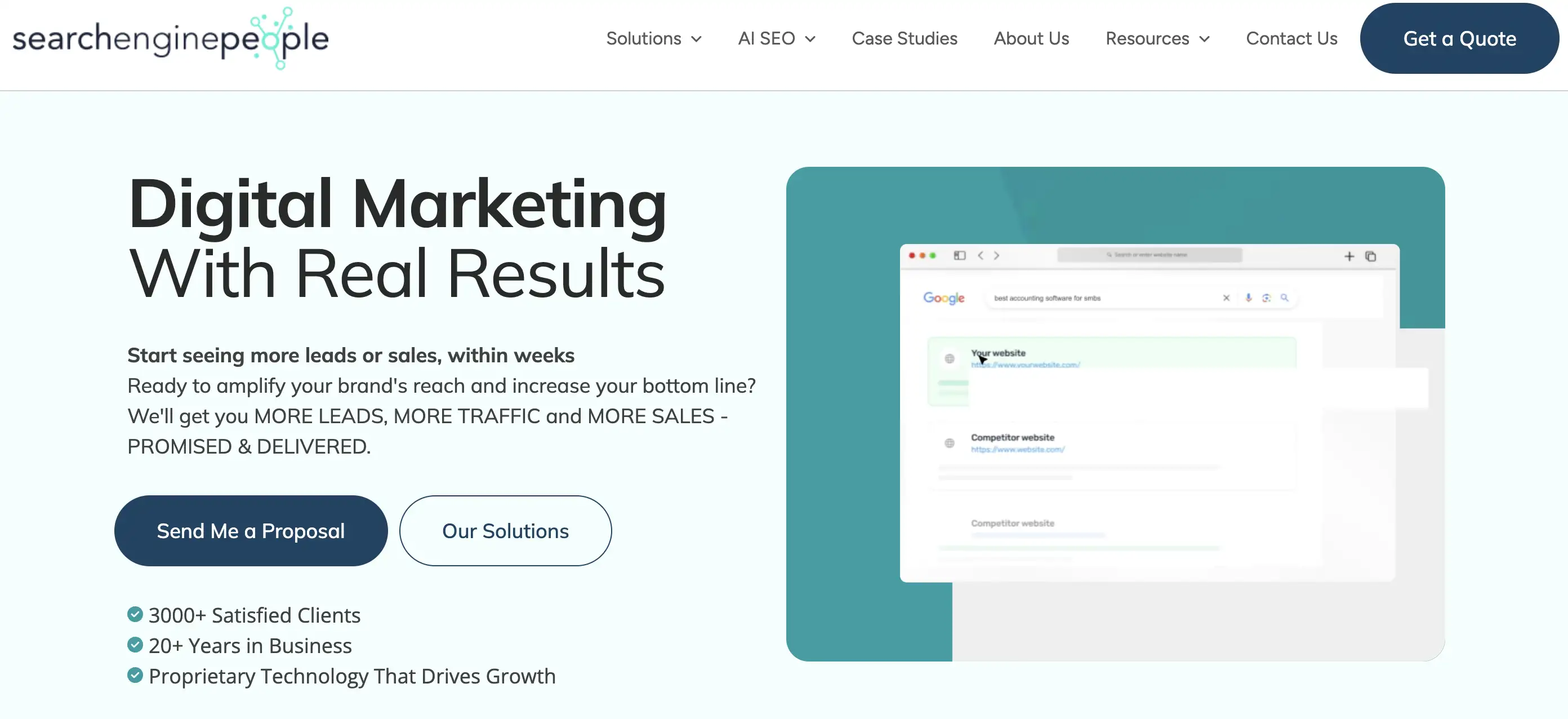The image size is (1568, 719).
Task: Click the sidebar toggle icon in mock browser
Action: point(959,256)
